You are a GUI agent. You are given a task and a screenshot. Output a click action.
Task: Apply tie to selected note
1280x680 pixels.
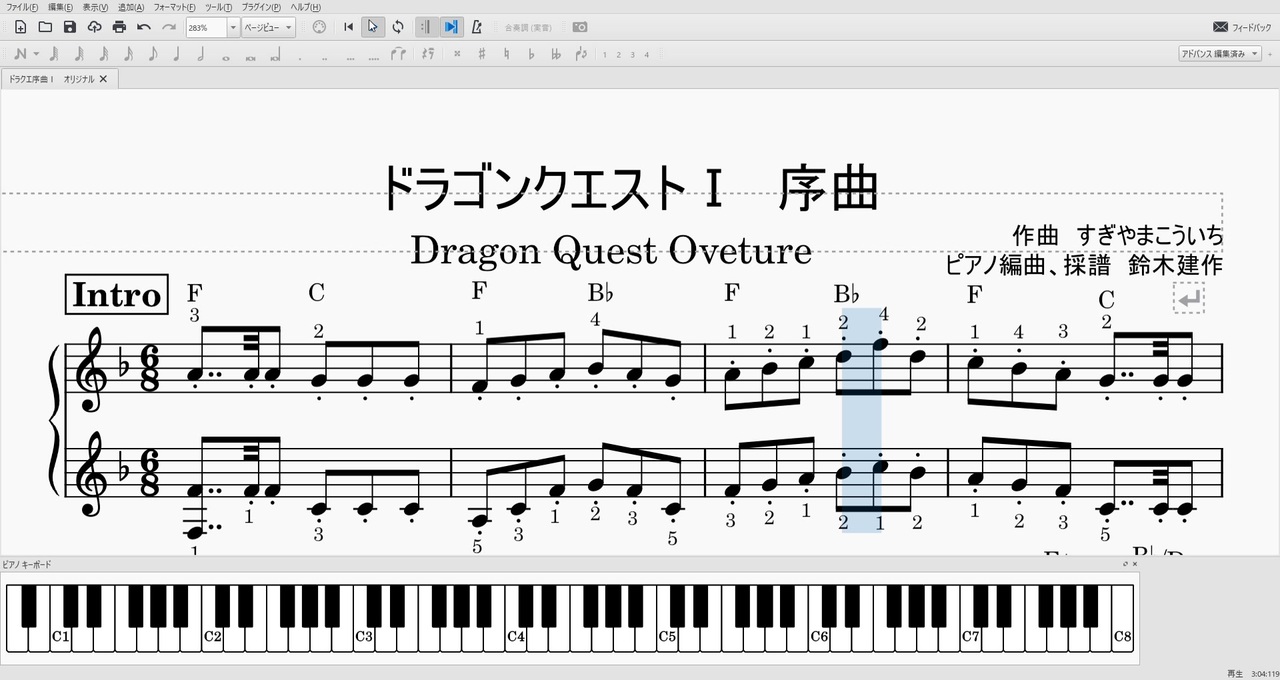pyautogui.click(x=399, y=54)
